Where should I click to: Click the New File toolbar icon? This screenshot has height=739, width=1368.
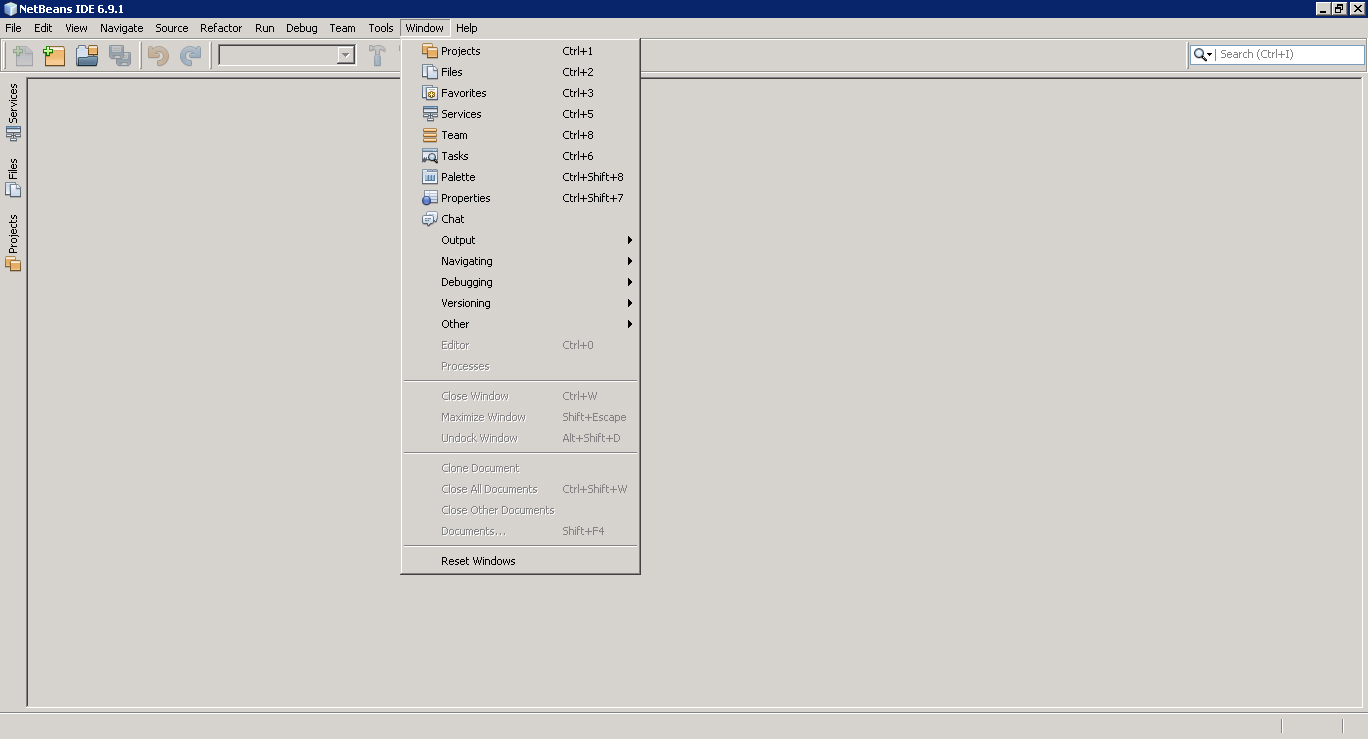tap(22, 55)
